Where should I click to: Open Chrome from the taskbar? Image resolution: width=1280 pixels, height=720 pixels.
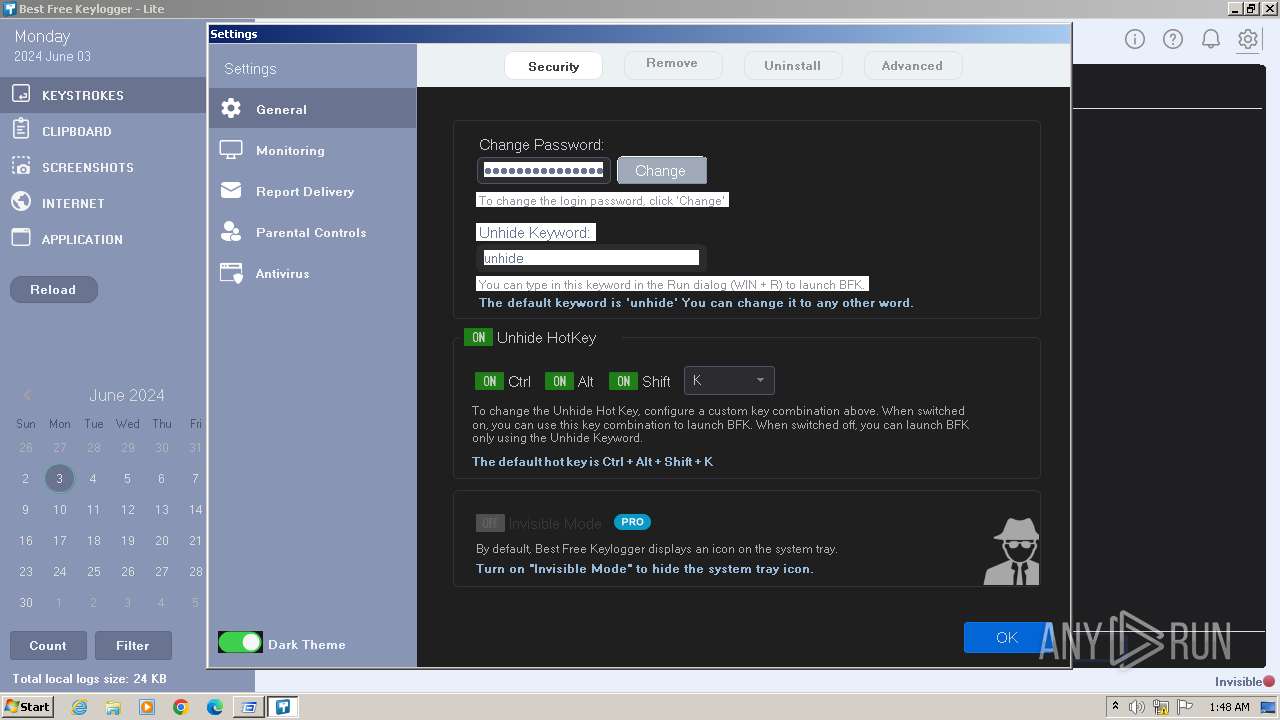click(181, 707)
